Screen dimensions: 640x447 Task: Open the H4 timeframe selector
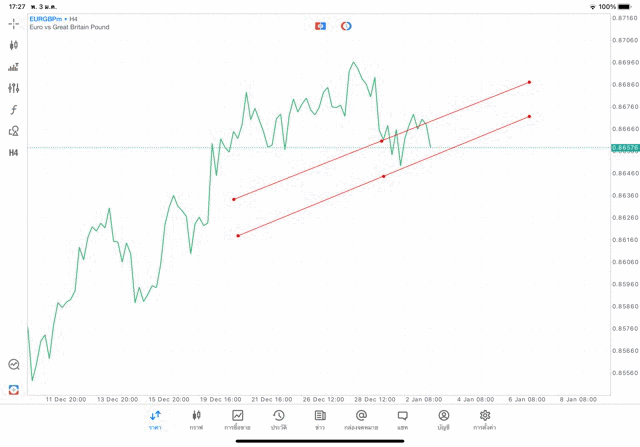point(14,153)
